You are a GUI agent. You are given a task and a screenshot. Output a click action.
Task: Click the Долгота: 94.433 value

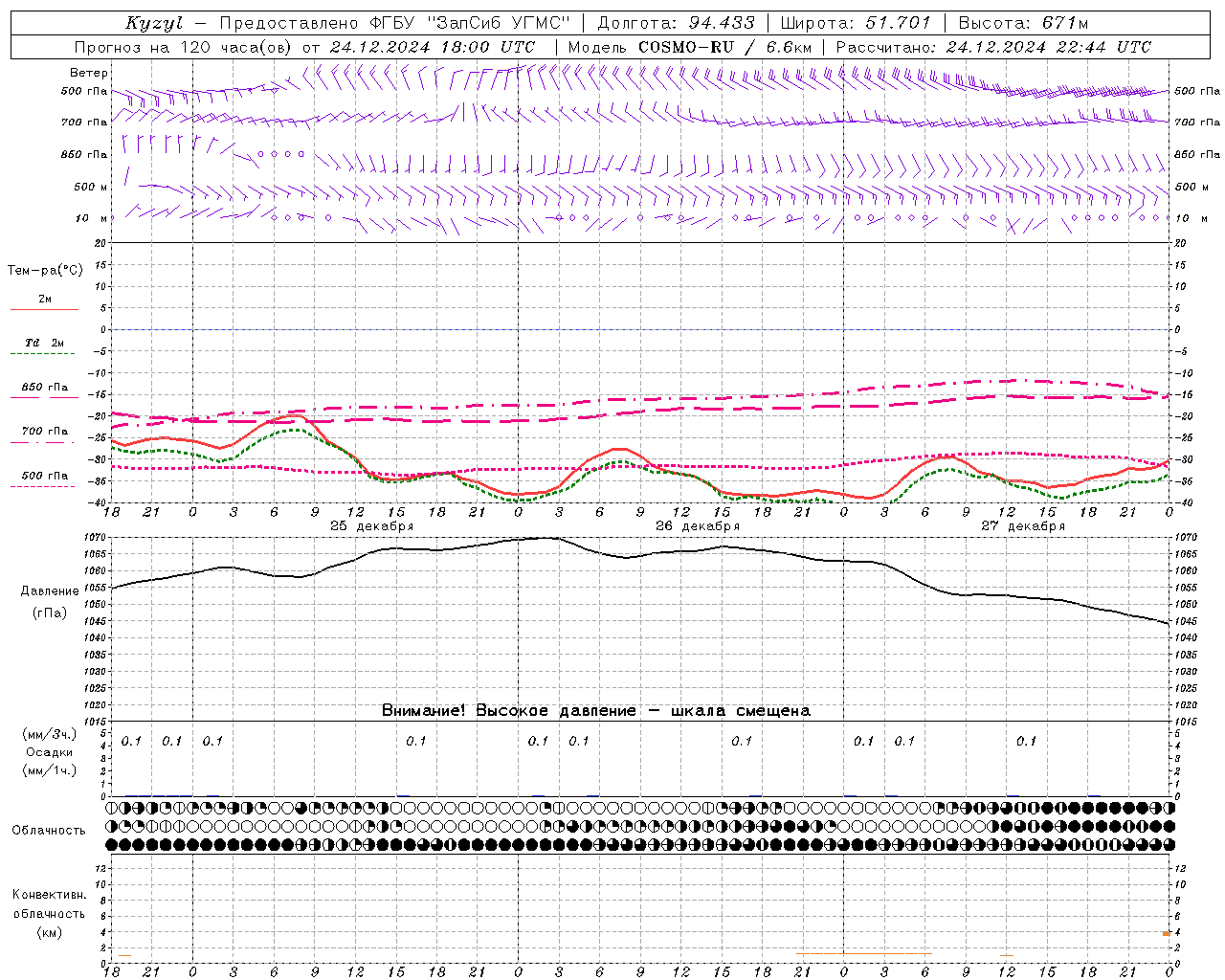click(677, 23)
